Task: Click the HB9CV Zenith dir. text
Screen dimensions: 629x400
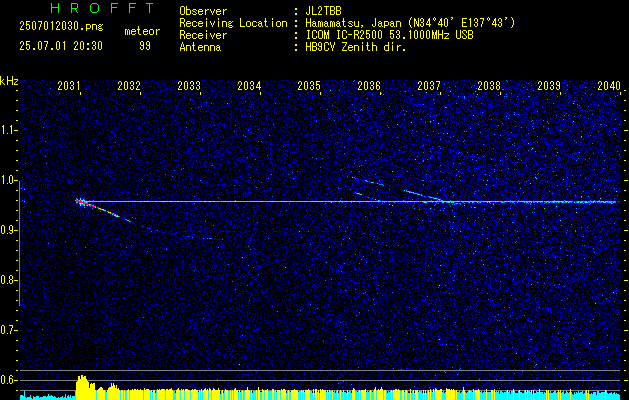Action: [x=356, y=47]
